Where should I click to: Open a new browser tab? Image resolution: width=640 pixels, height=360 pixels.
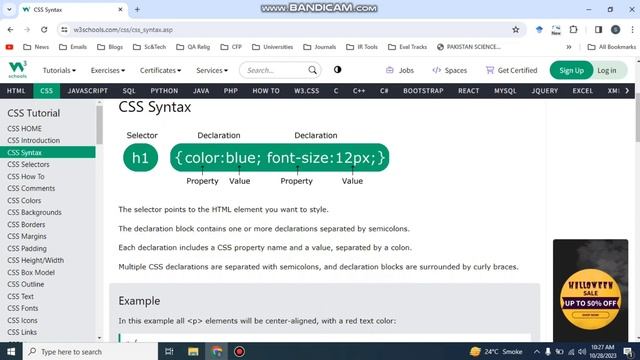pyautogui.click(x=137, y=9)
